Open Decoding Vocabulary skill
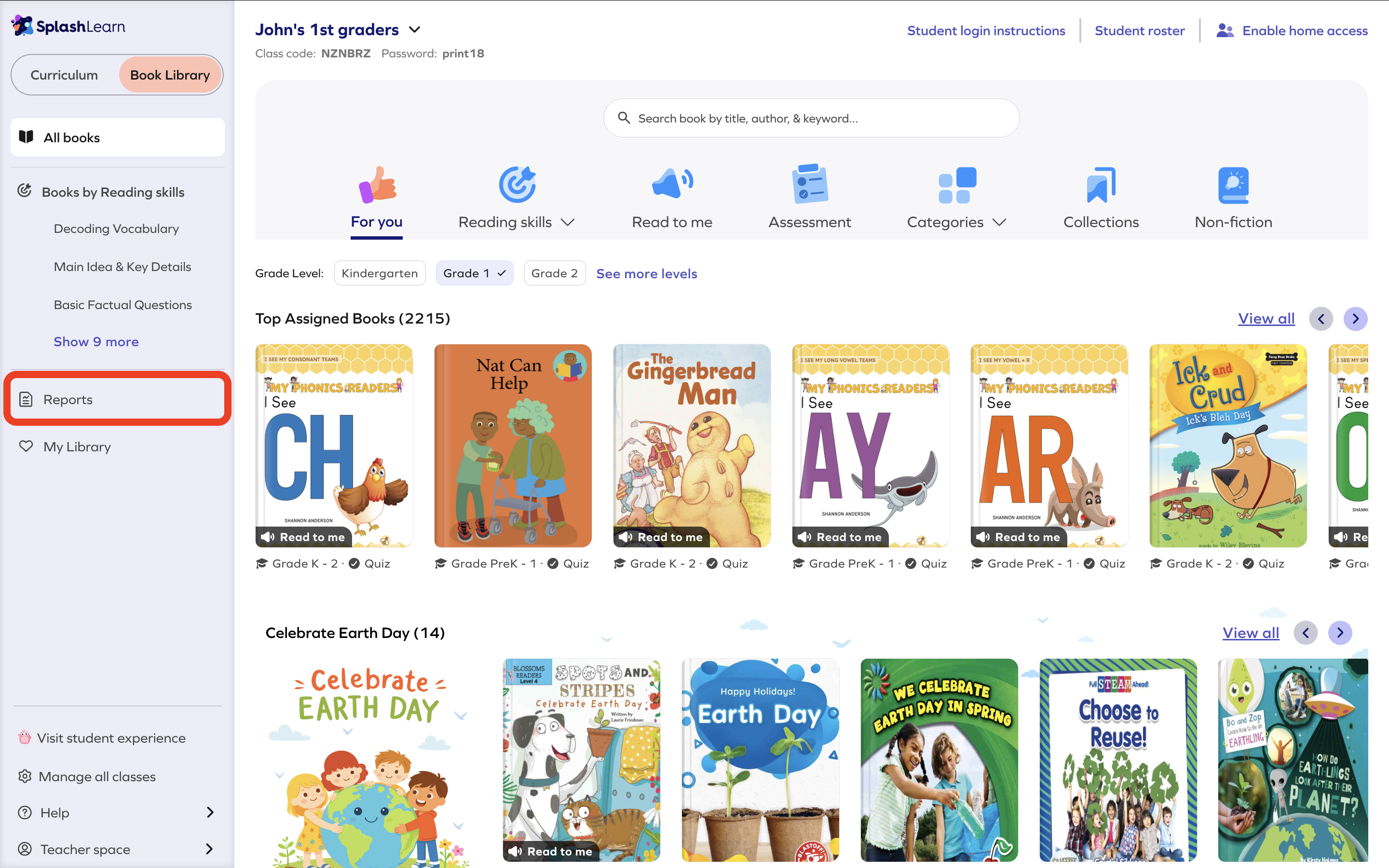The width and height of the screenshot is (1389, 868). tap(117, 229)
